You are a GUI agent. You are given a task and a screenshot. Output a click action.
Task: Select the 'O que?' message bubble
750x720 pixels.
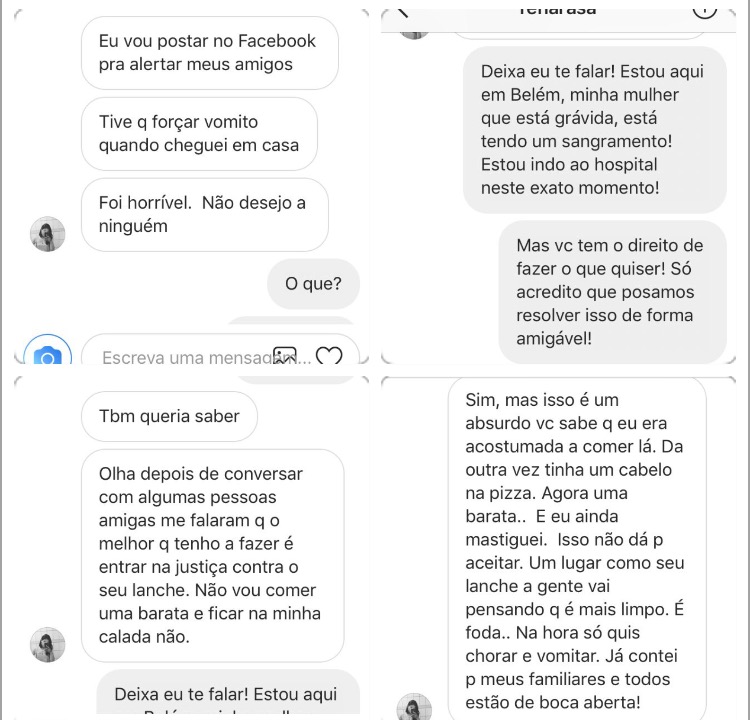click(313, 284)
